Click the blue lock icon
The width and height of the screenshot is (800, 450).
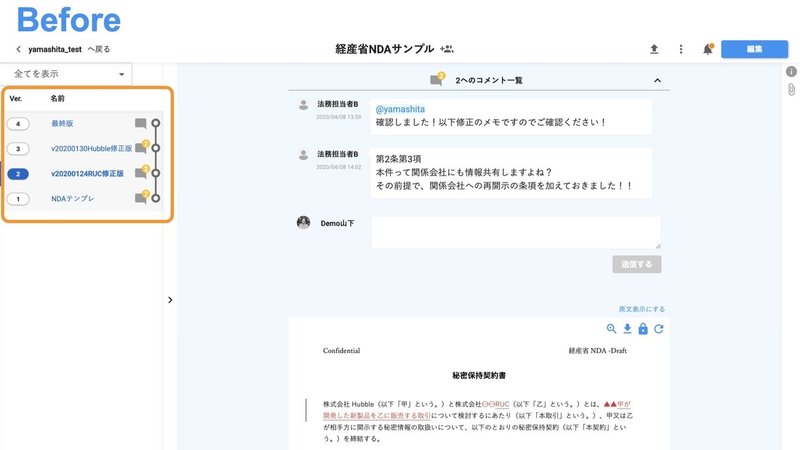click(x=643, y=329)
